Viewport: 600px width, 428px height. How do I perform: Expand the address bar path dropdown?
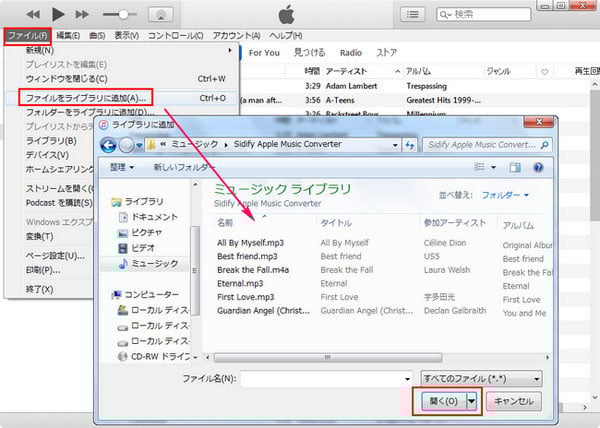point(395,145)
